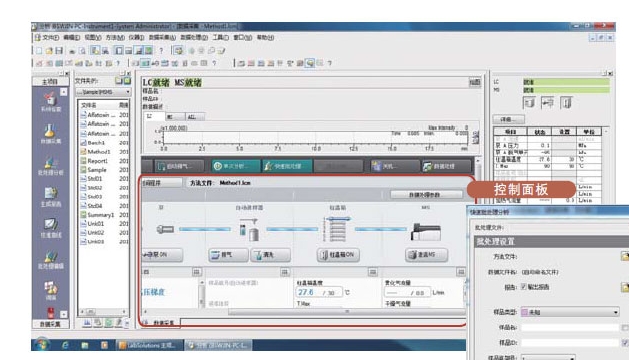Image resolution: width=629 pixels, height=360 pixels.
Task: Click the Open folder toolbar icon
Action: (49, 51)
